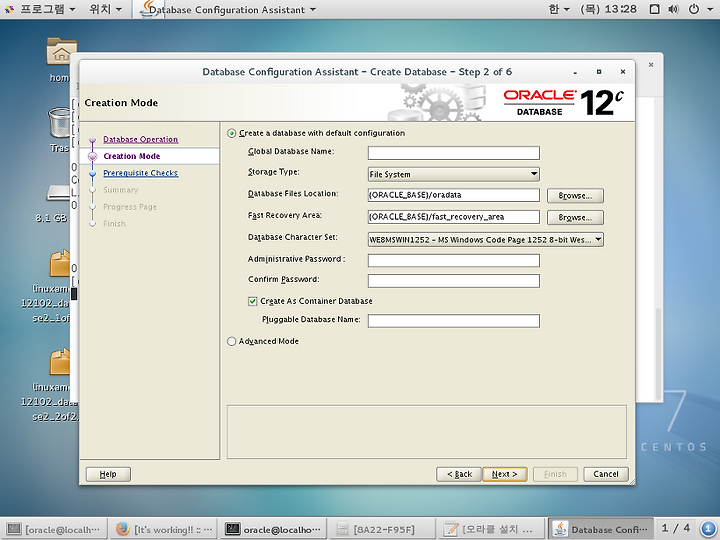This screenshot has height=540, width=720.
Task: Close the background window behind the dialog
Action: pyautogui.click(x=651, y=65)
